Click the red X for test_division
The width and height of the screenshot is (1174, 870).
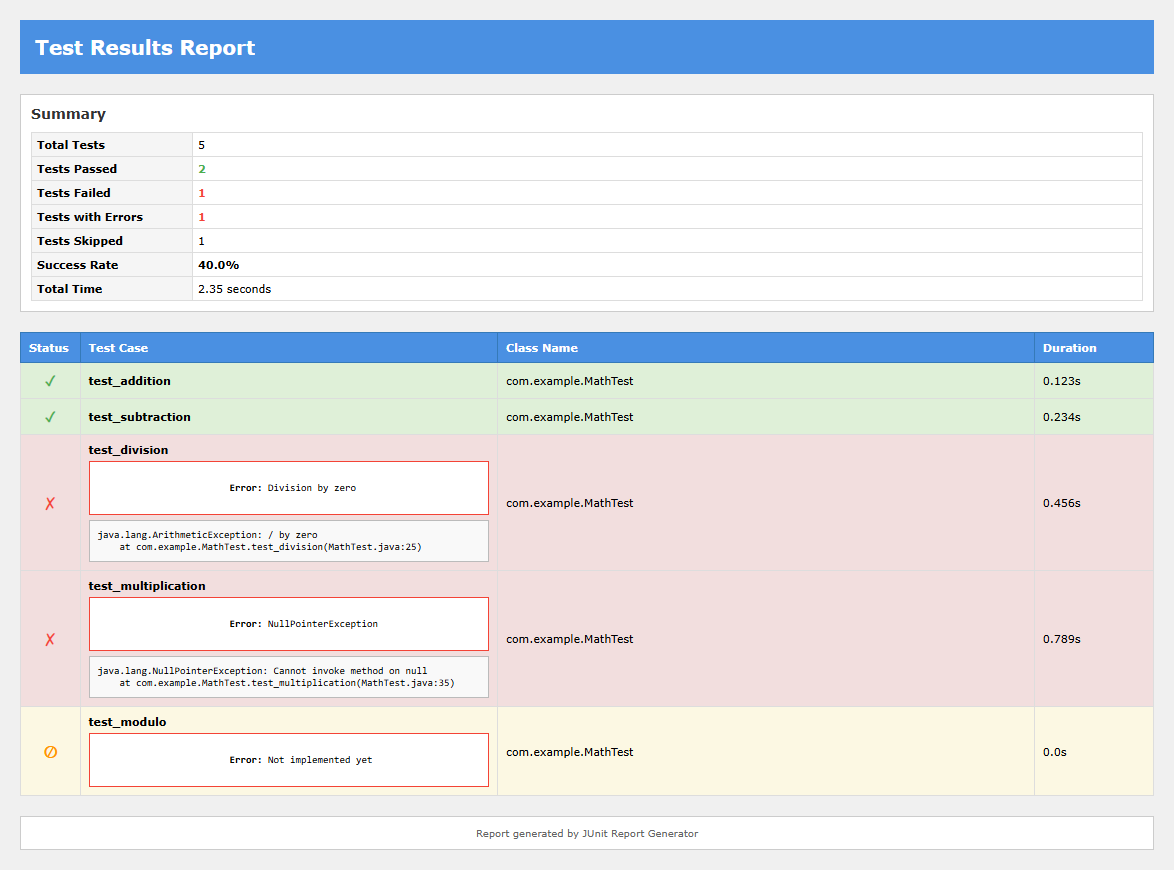[x=50, y=503]
